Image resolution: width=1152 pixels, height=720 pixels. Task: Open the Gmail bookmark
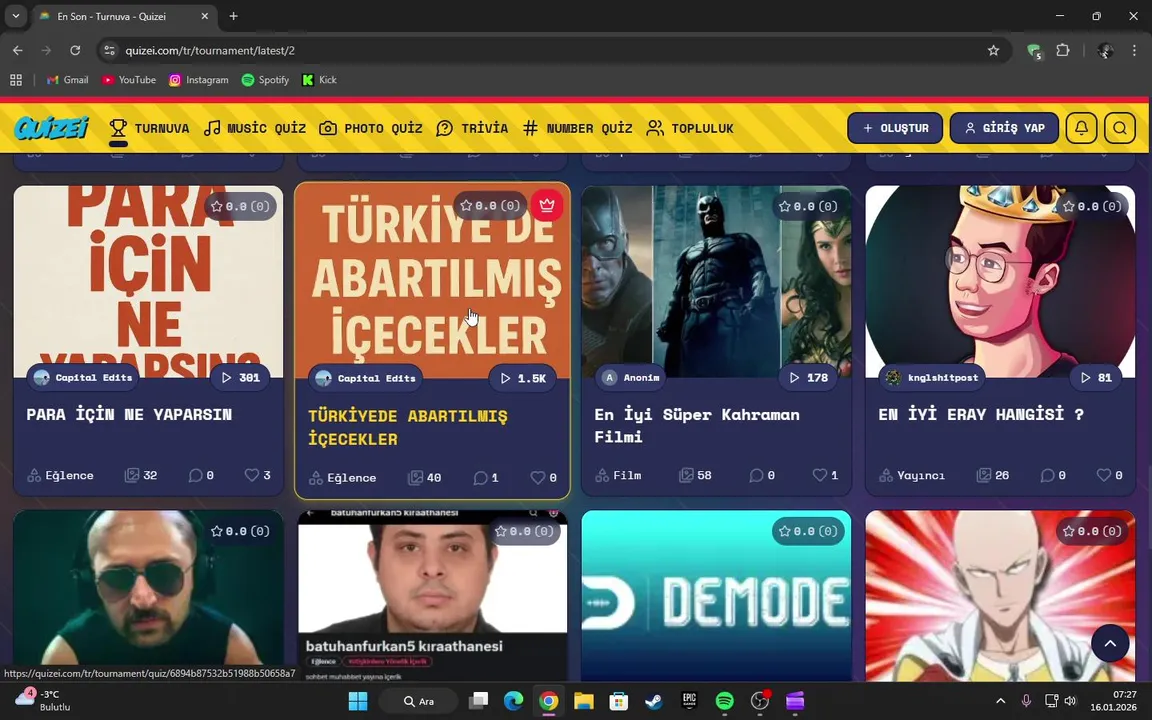pos(67,80)
